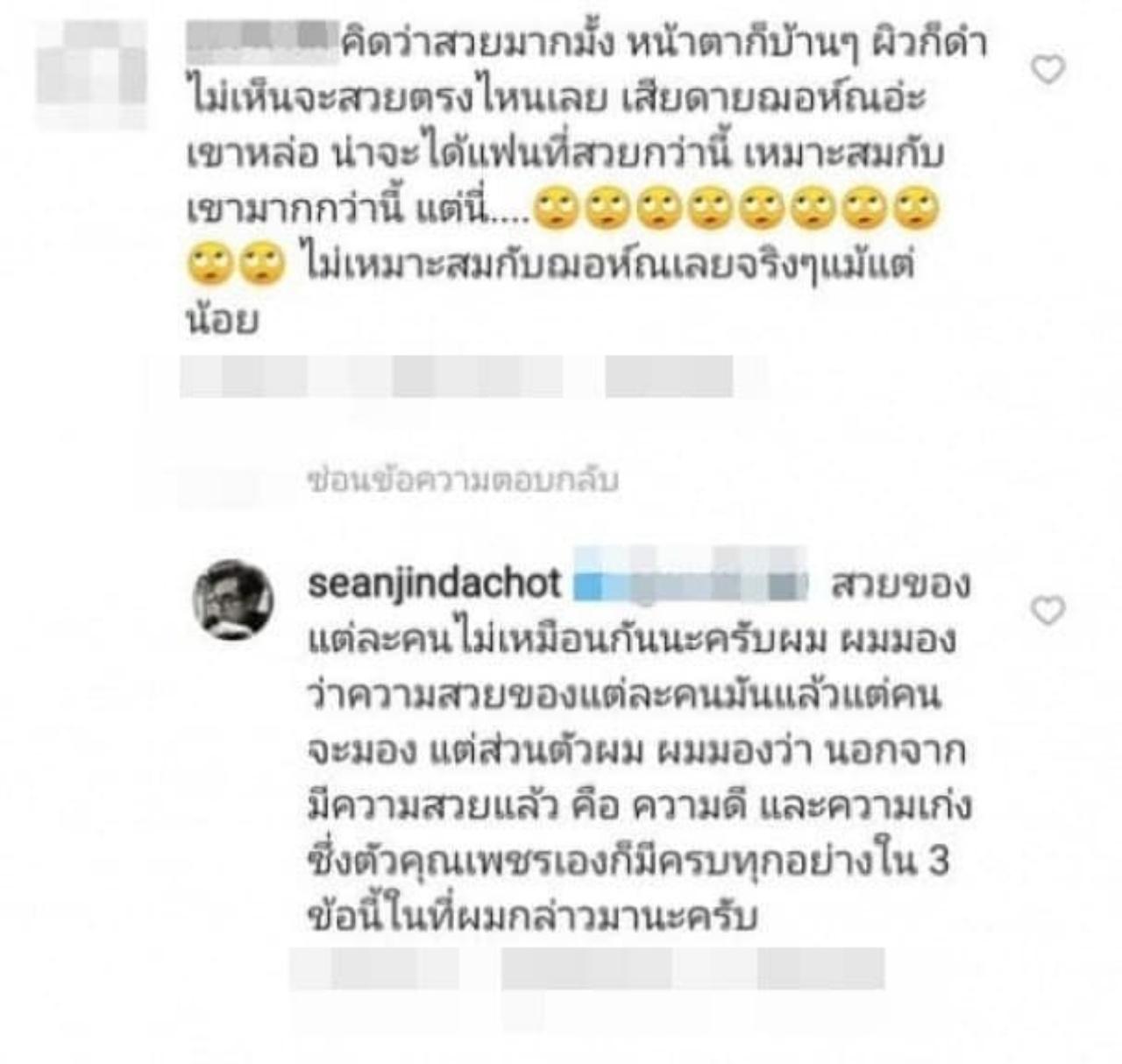Click the seanjindachot username
Screen dimensions: 1122x1064
pos(434,583)
